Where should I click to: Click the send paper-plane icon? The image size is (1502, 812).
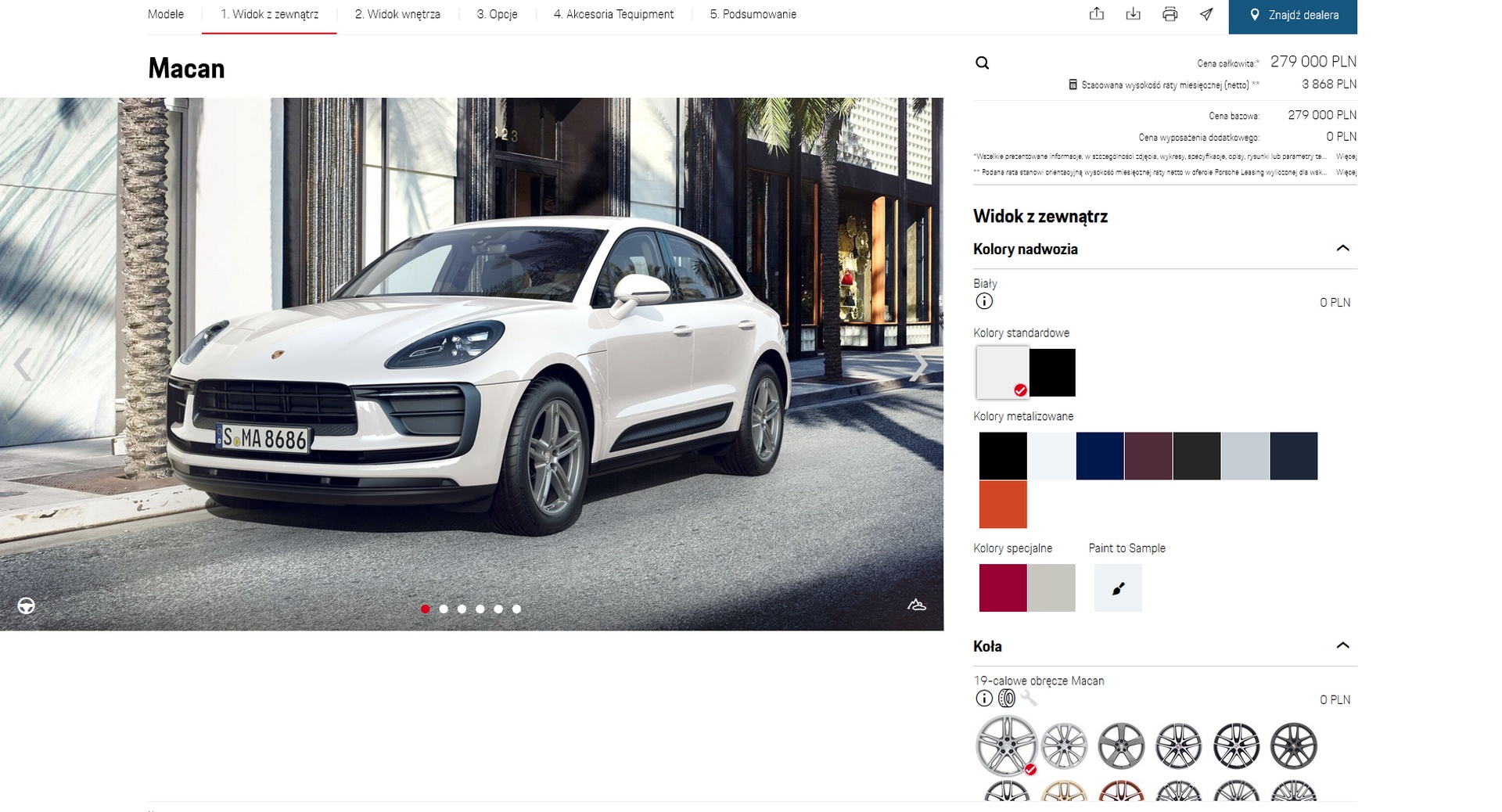[x=1206, y=14]
